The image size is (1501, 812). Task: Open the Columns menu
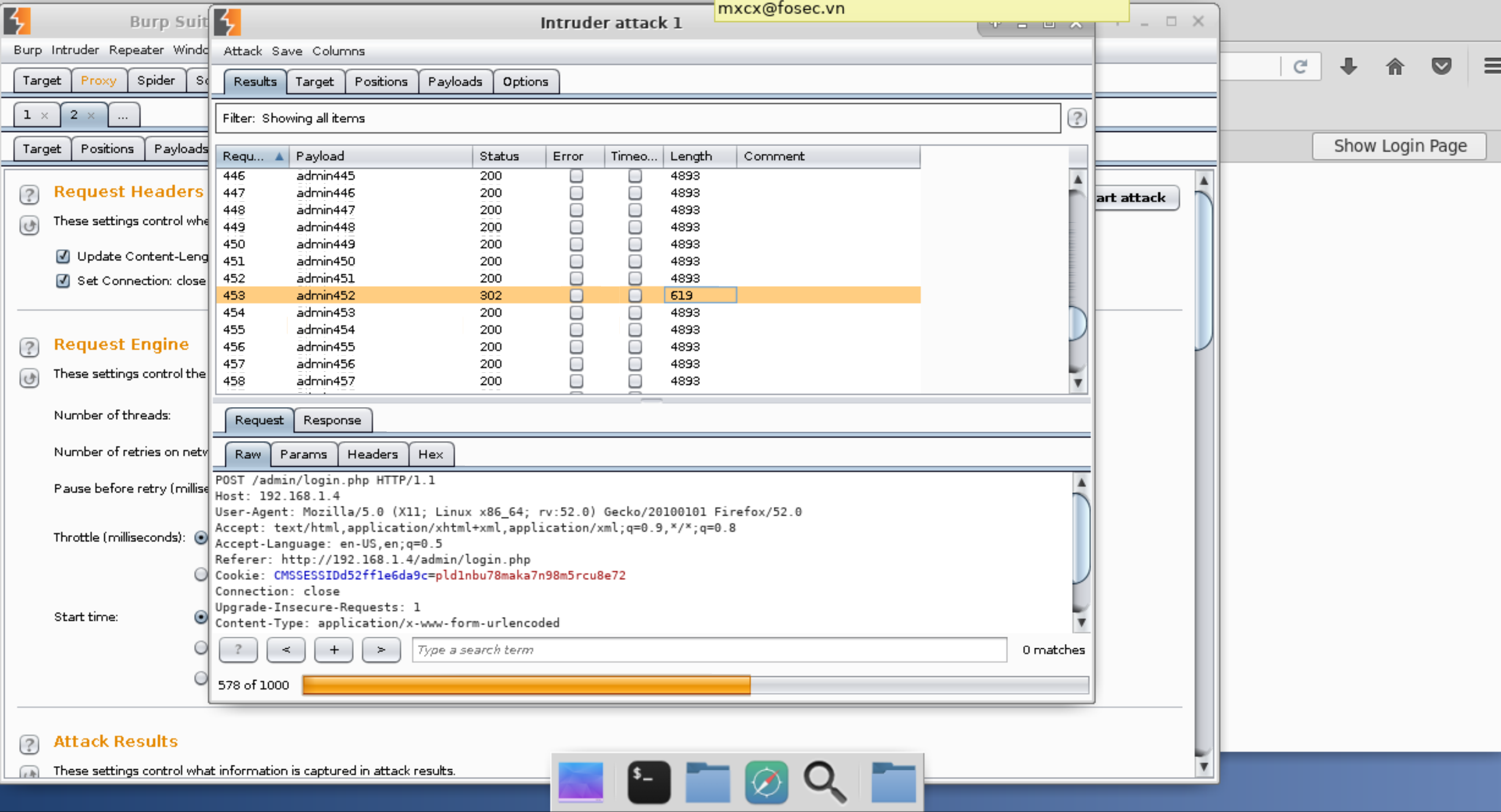(x=338, y=51)
